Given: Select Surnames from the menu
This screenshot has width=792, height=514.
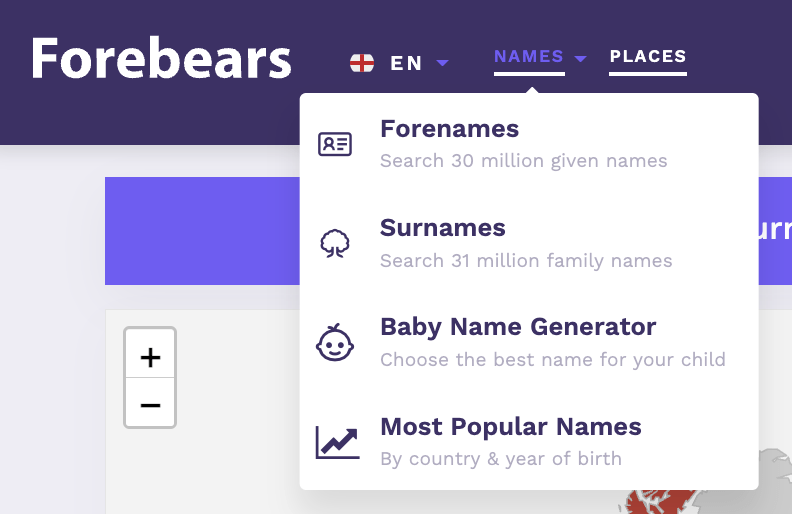Looking at the screenshot, I should click(x=442, y=228).
